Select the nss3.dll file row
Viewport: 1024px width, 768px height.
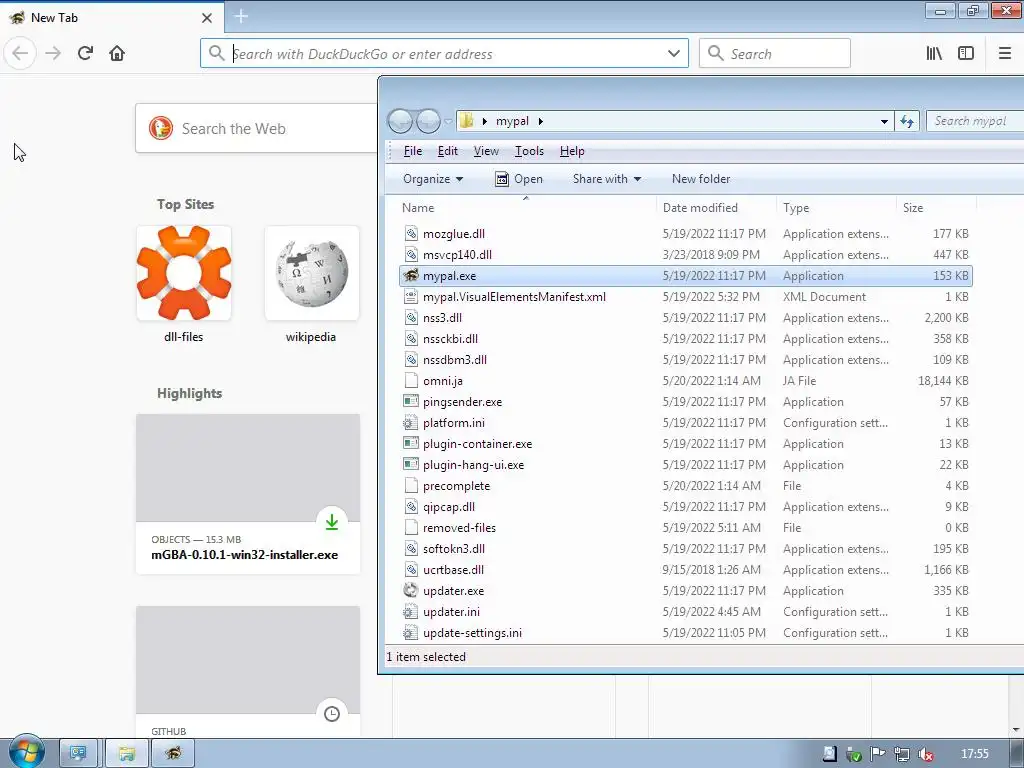[x=686, y=318]
